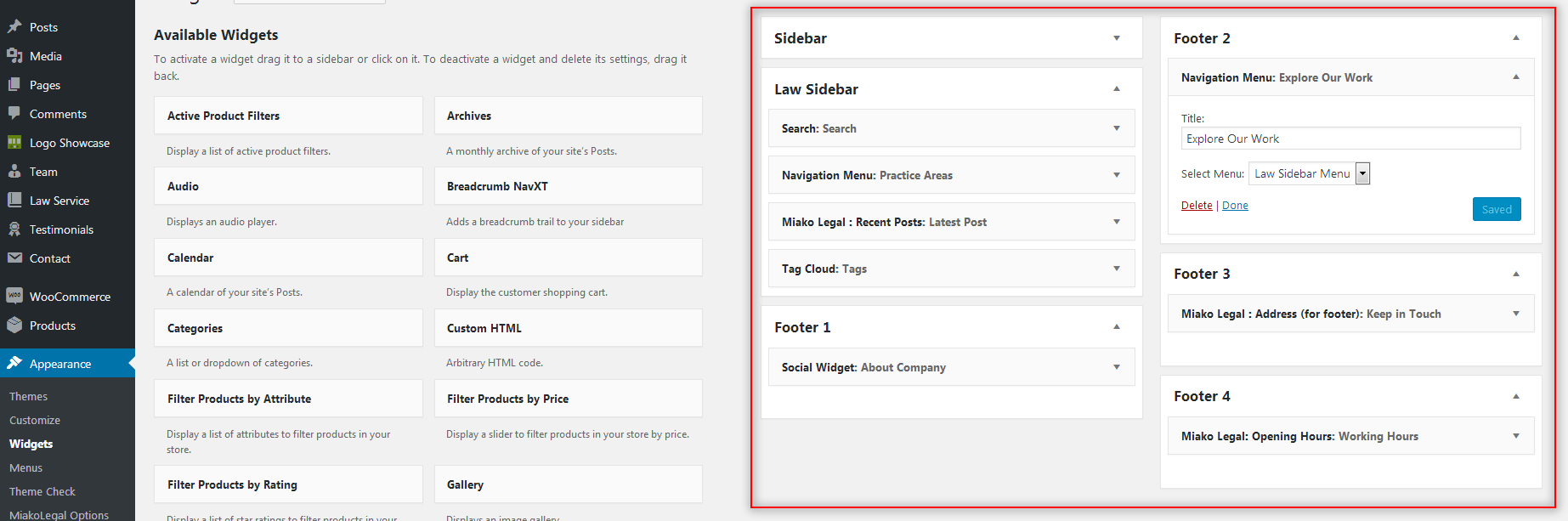Expand the Search widget settings

click(x=1117, y=128)
